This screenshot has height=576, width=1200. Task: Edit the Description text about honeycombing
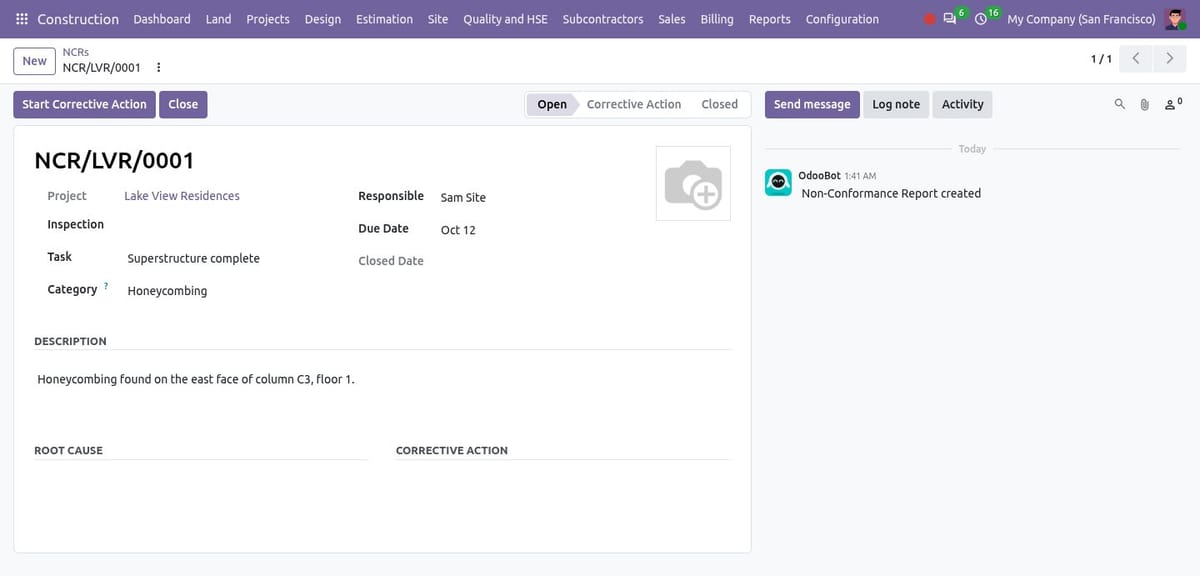click(382, 380)
